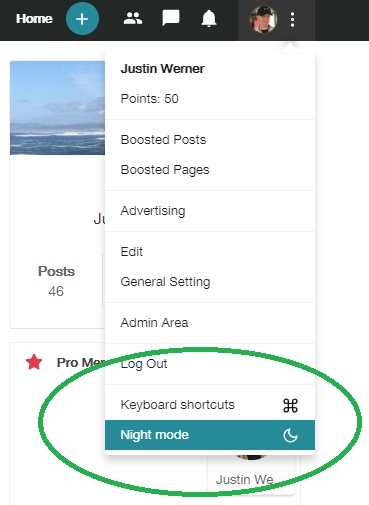Open the Advertising menu item
The height and width of the screenshot is (505, 369).
click(x=153, y=211)
